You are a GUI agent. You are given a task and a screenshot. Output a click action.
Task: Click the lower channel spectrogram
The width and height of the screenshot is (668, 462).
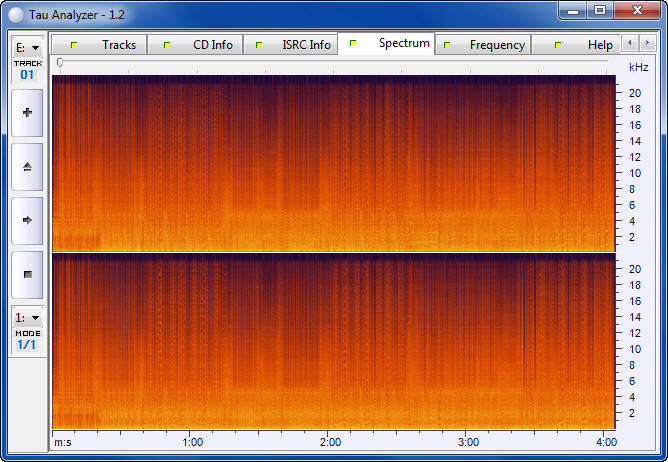point(332,341)
